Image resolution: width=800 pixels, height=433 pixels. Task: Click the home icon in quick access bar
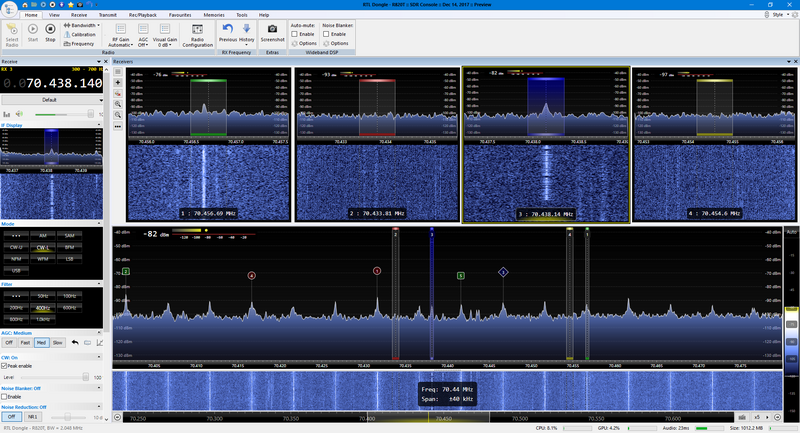24,5
